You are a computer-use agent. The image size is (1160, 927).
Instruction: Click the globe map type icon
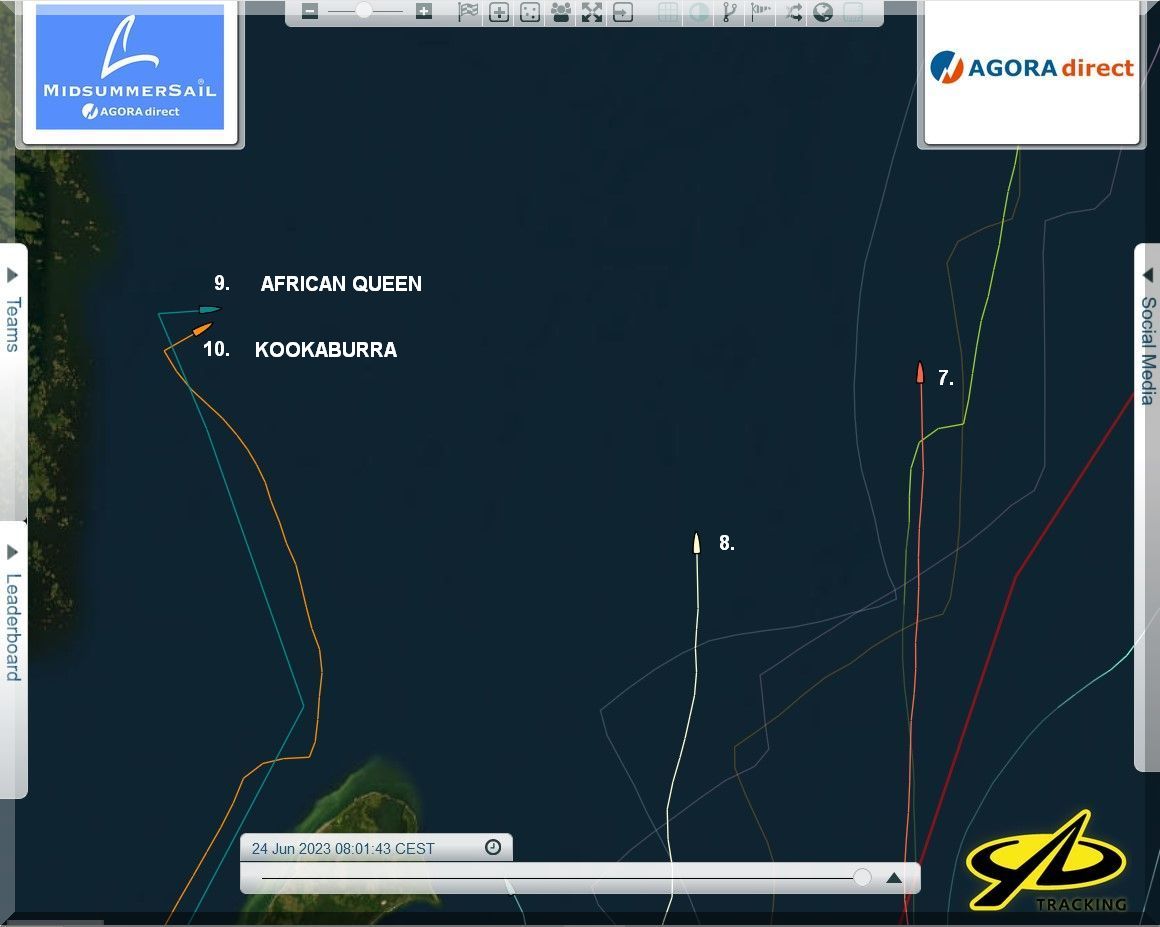823,12
